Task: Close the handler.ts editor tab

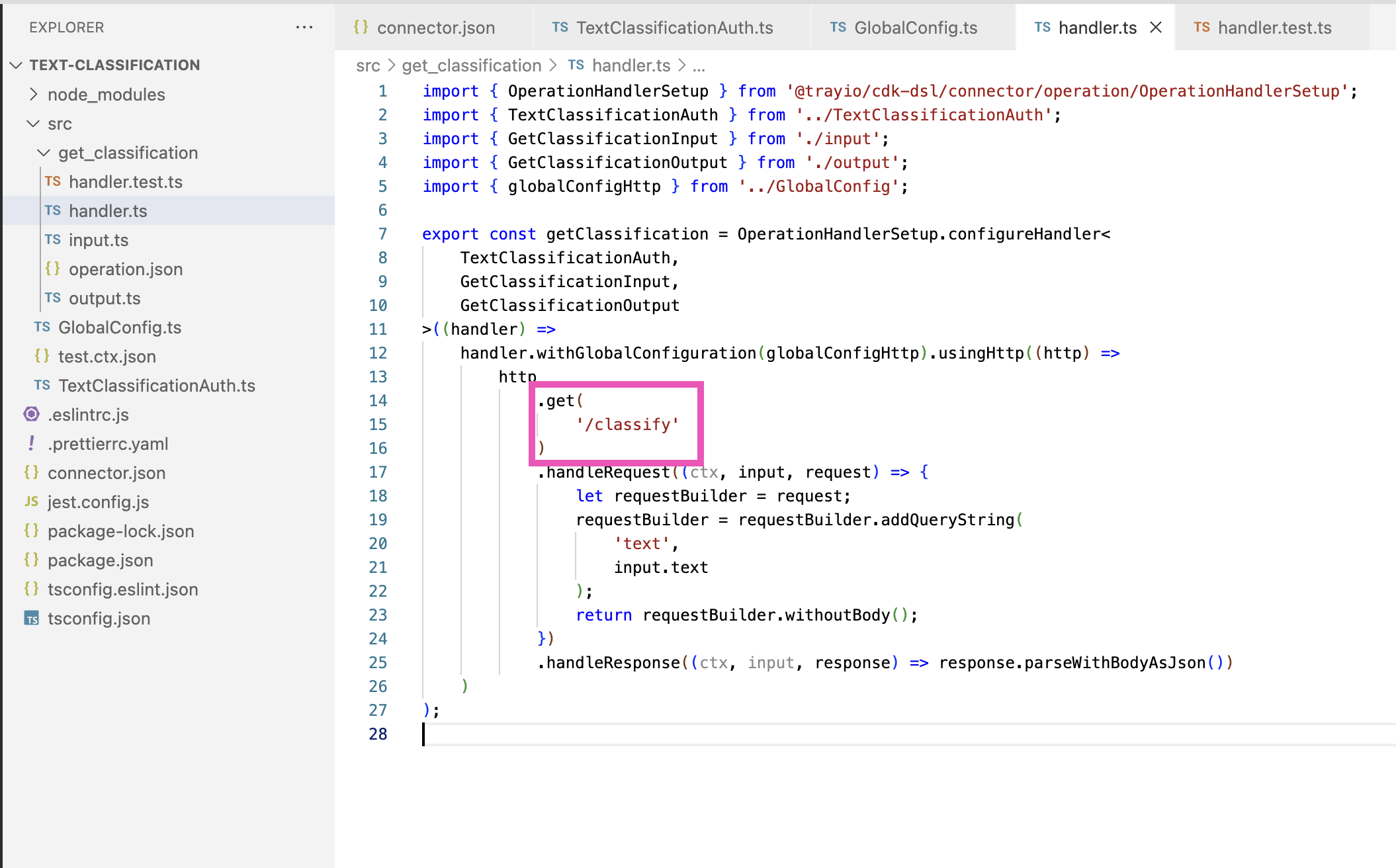Action: [x=1156, y=27]
